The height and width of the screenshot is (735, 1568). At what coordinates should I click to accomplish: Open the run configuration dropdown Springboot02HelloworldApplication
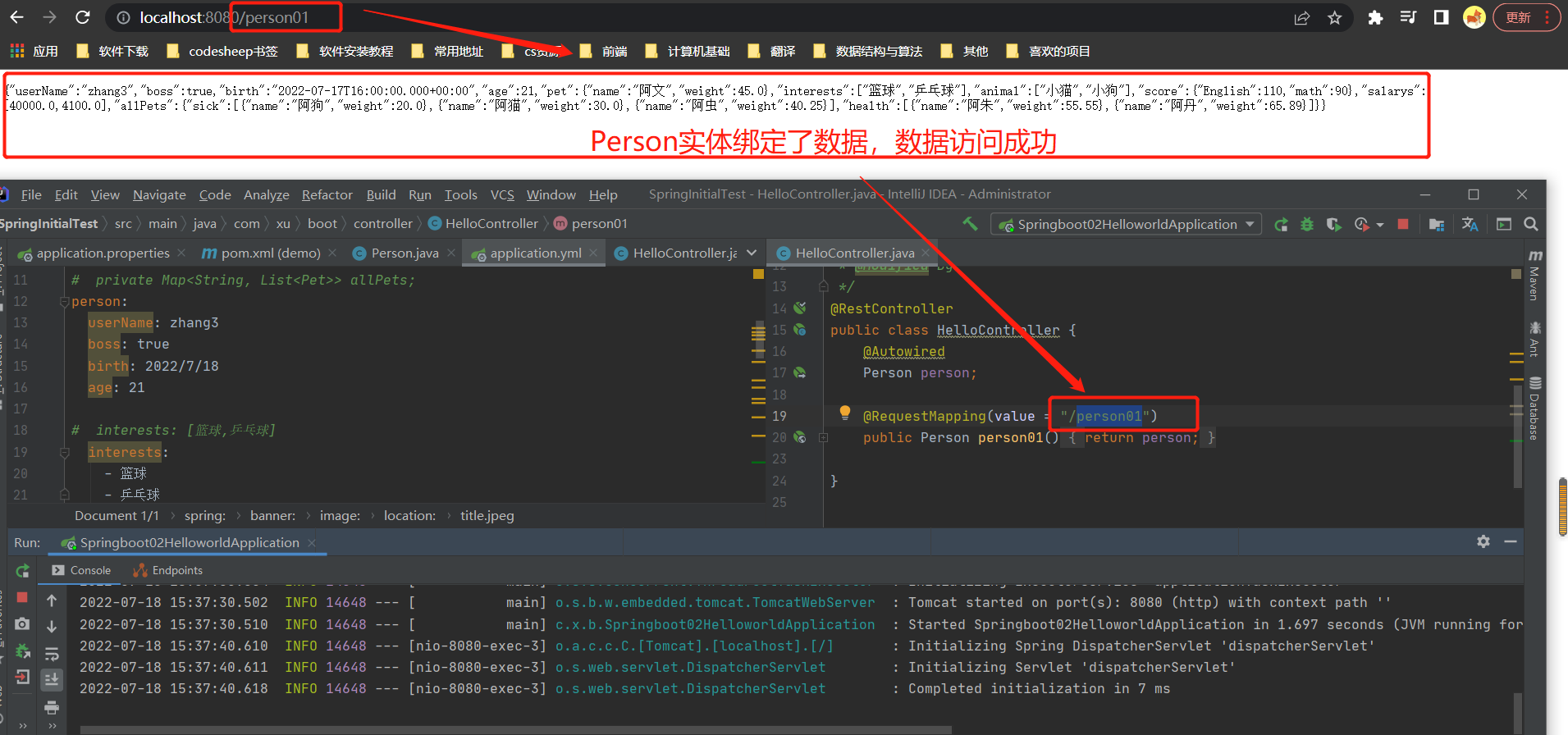[x=1127, y=224]
